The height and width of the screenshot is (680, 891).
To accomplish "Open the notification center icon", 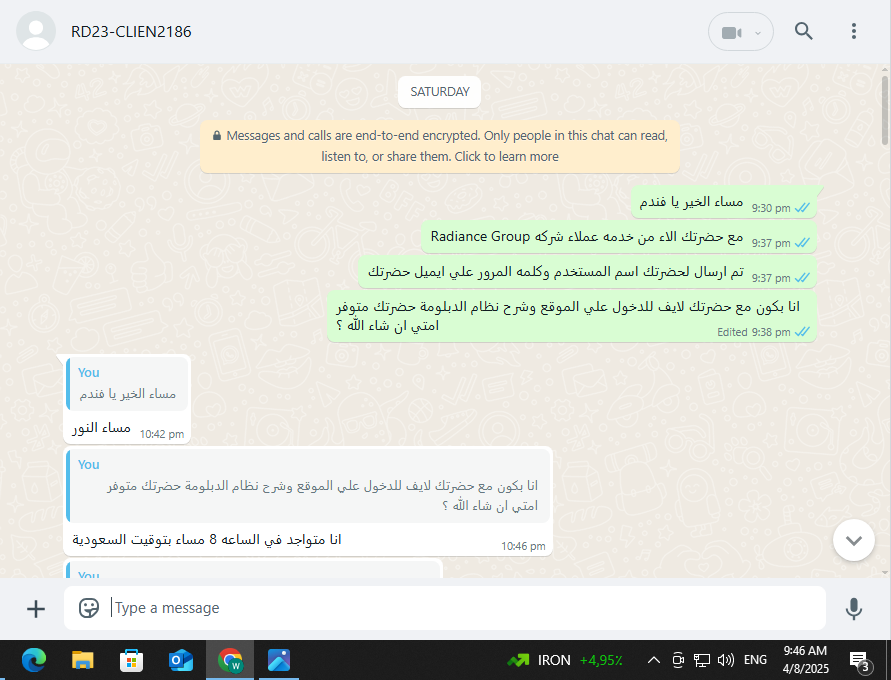I will click(860, 661).
